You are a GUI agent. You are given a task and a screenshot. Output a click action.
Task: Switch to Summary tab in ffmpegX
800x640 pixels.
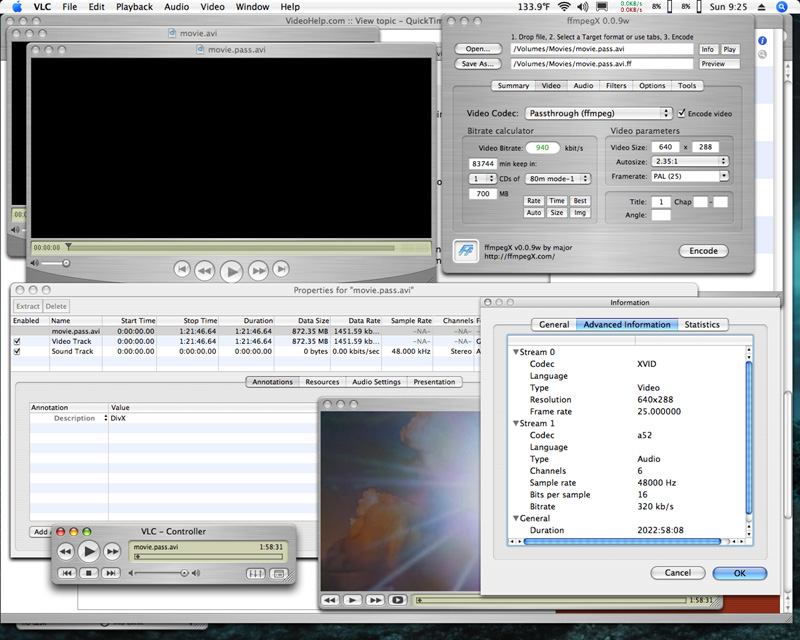point(513,86)
